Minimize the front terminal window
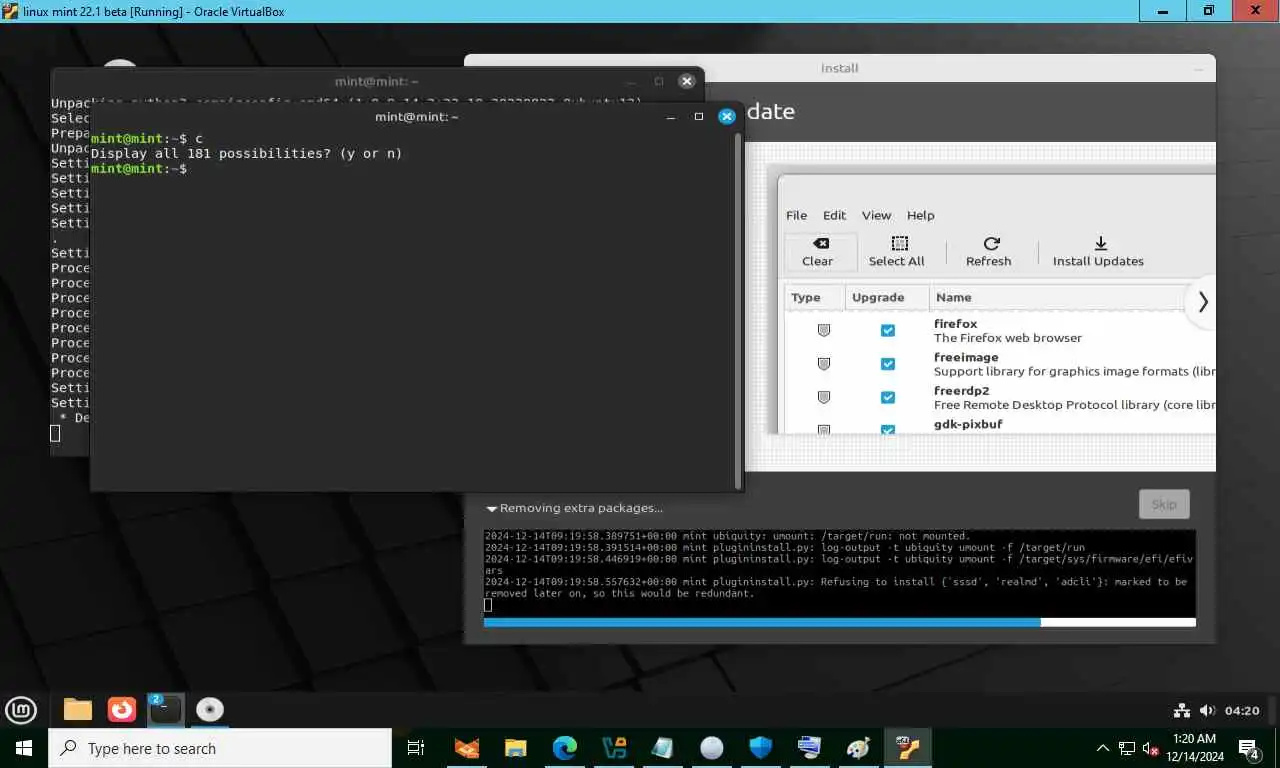The width and height of the screenshot is (1280, 768). [671, 117]
